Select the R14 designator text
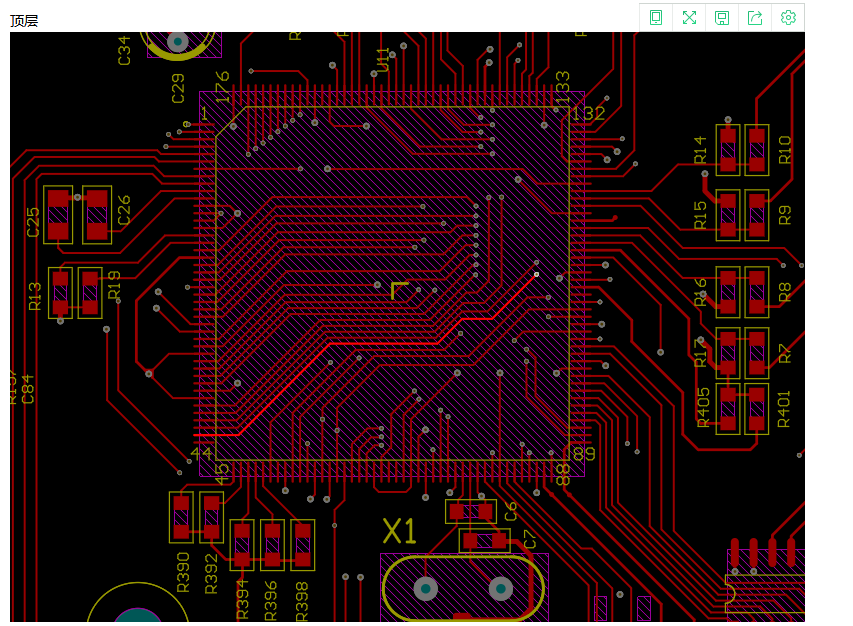Viewport: 853px width, 626px height. click(x=700, y=150)
